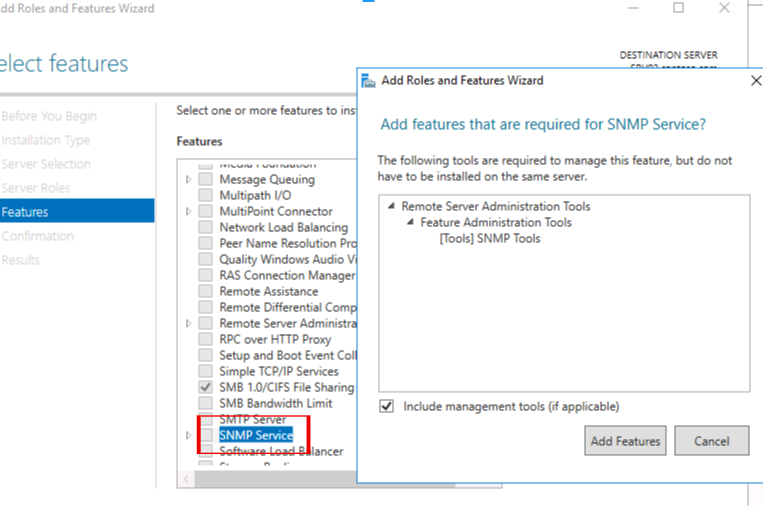
Task: Select the Multipath I/O label
Action: [255, 195]
